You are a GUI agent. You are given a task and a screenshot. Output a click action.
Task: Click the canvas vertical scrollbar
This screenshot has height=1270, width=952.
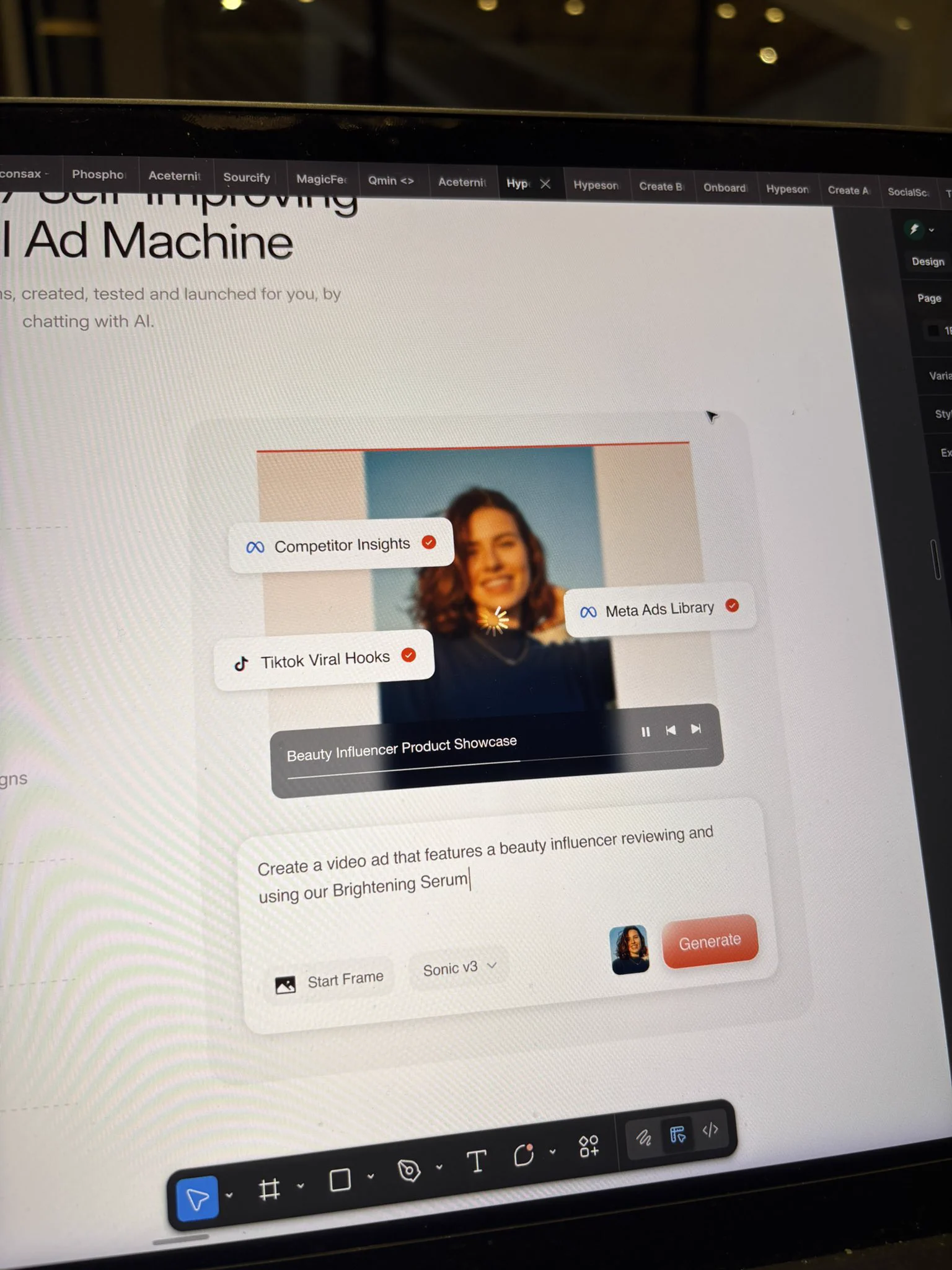point(935,560)
